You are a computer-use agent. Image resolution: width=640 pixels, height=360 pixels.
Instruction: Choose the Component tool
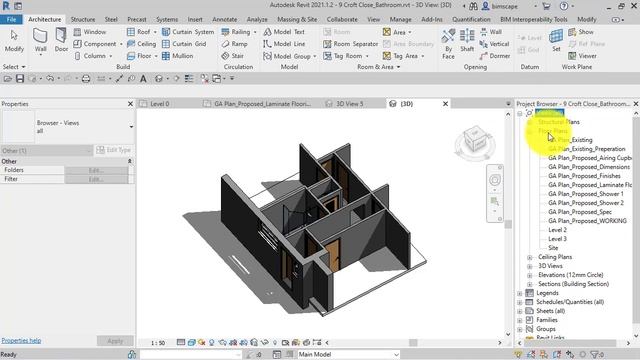(95, 44)
